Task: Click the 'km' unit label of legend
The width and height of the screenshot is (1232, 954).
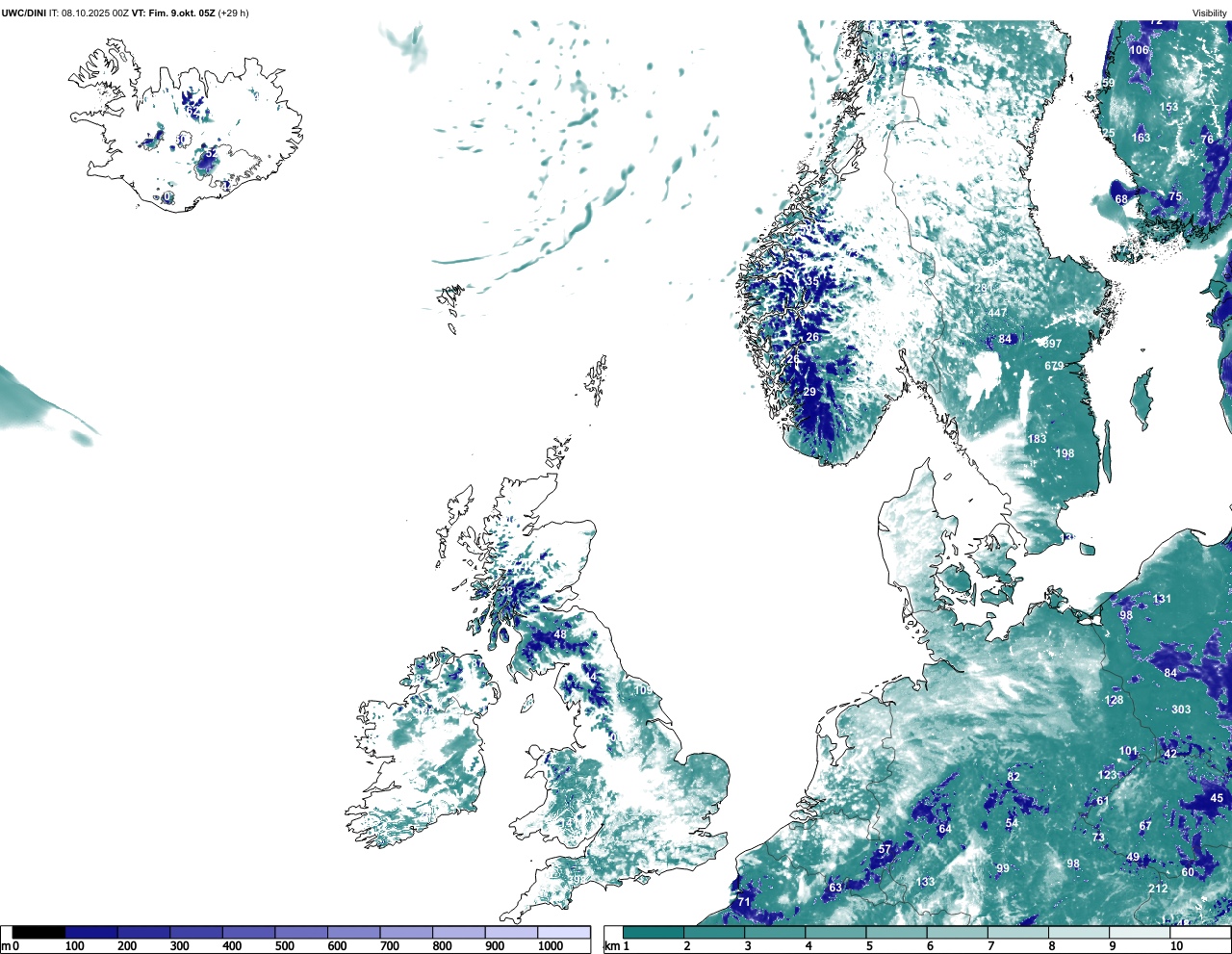Action: tap(611, 946)
